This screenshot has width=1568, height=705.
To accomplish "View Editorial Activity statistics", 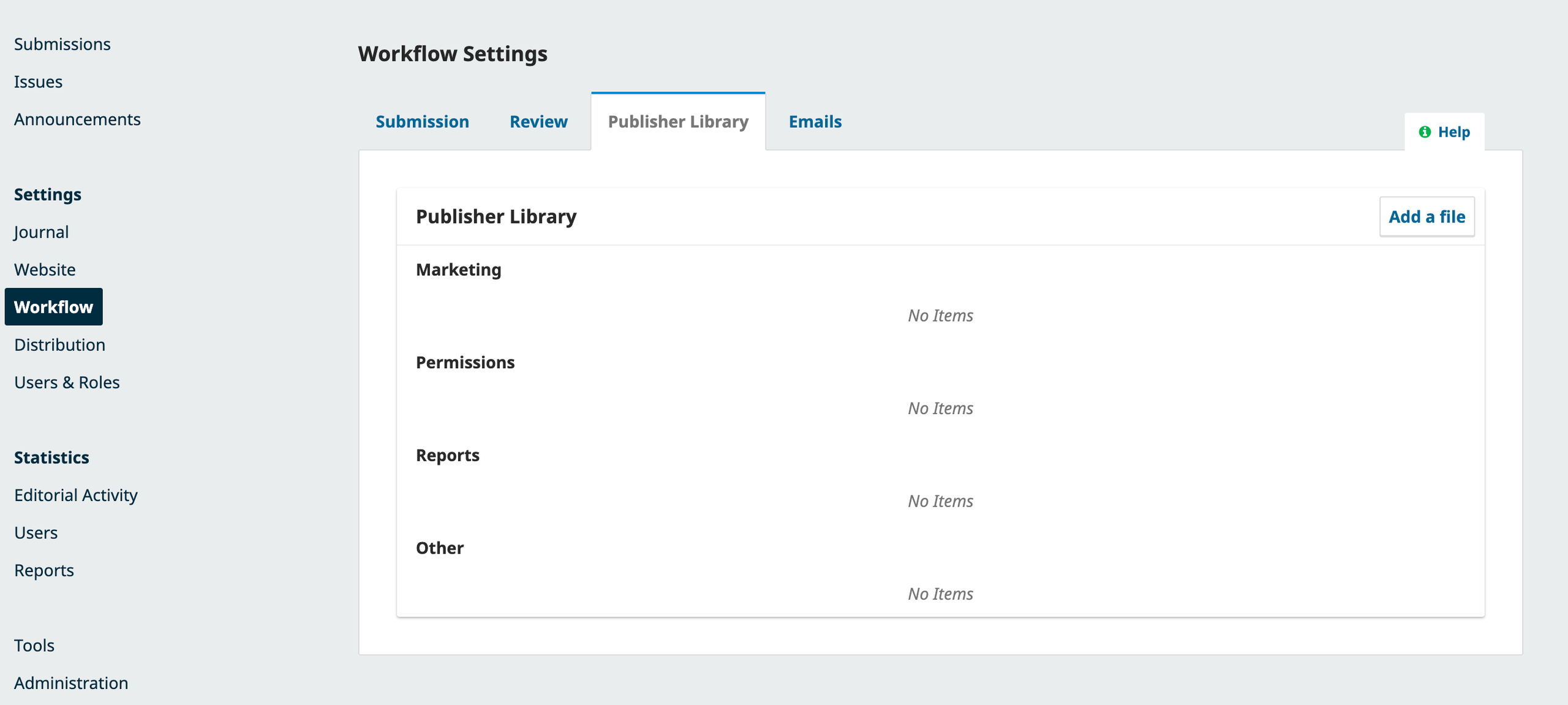I will [x=75, y=495].
